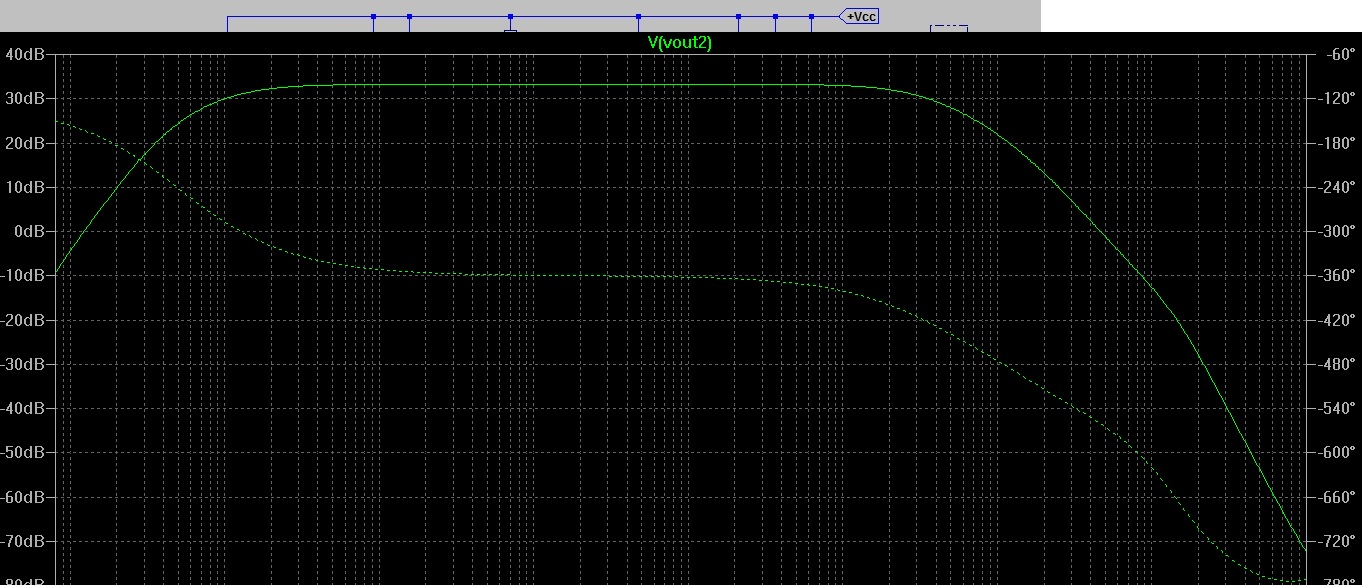Click the -30dB magnitude axis label
1362x585 pixels.
tap(23, 364)
